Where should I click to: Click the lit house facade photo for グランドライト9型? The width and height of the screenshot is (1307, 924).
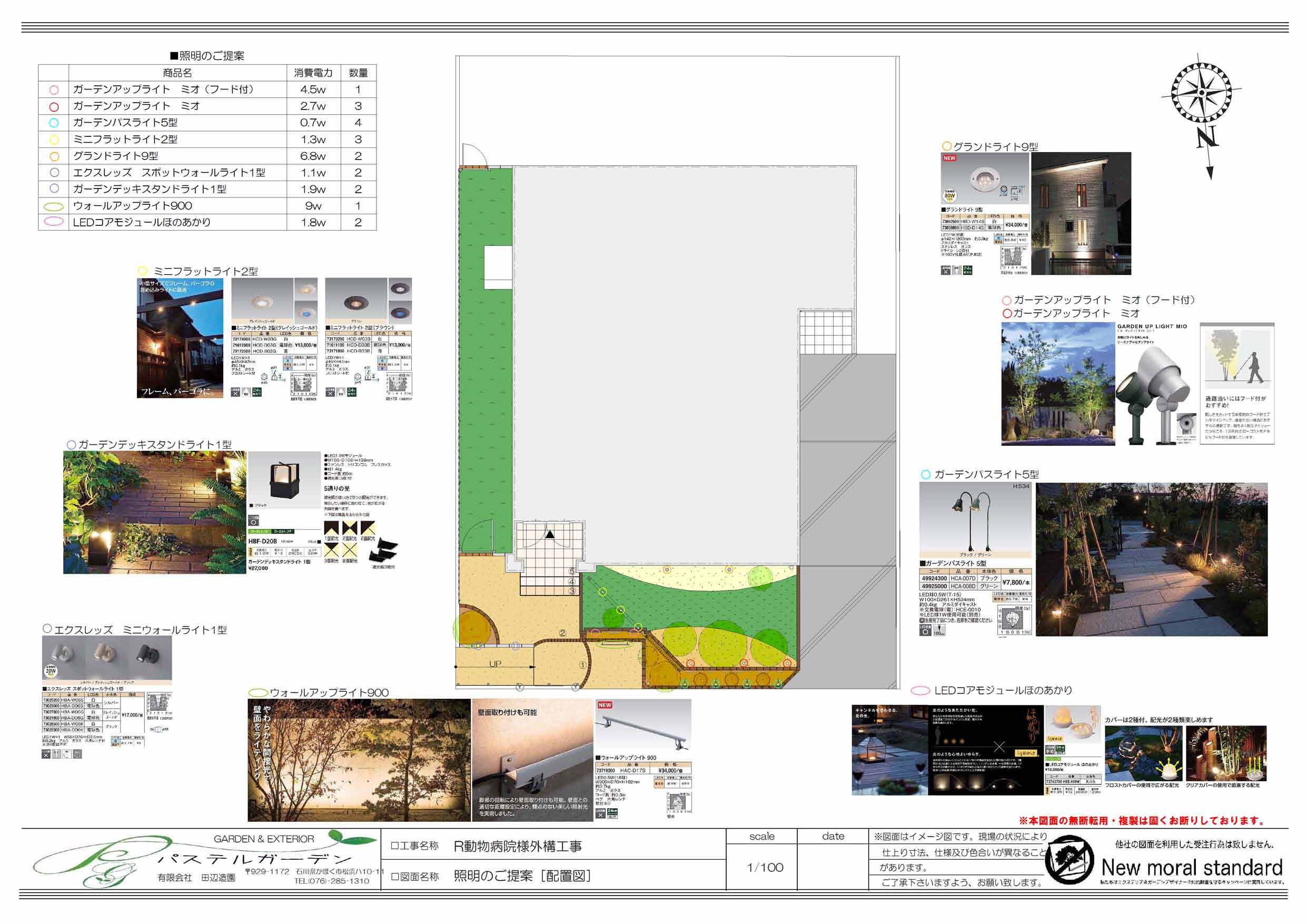(1081, 213)
